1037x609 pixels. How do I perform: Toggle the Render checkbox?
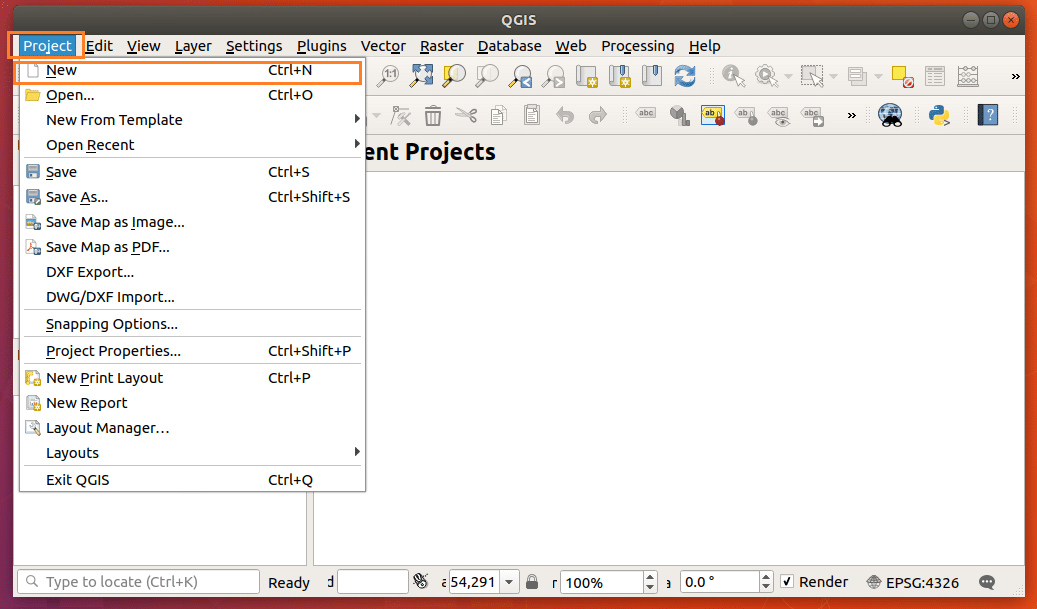pyautogui.click(x=787, y=582)
